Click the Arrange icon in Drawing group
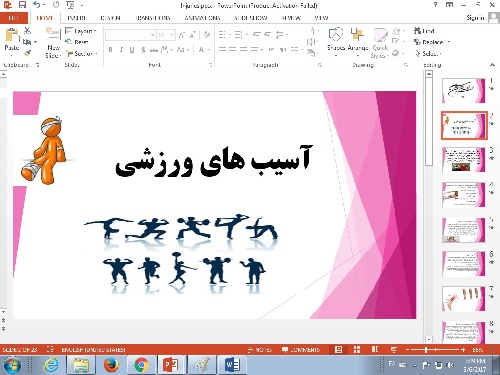The image size is (500, 375). pos(357,34)
